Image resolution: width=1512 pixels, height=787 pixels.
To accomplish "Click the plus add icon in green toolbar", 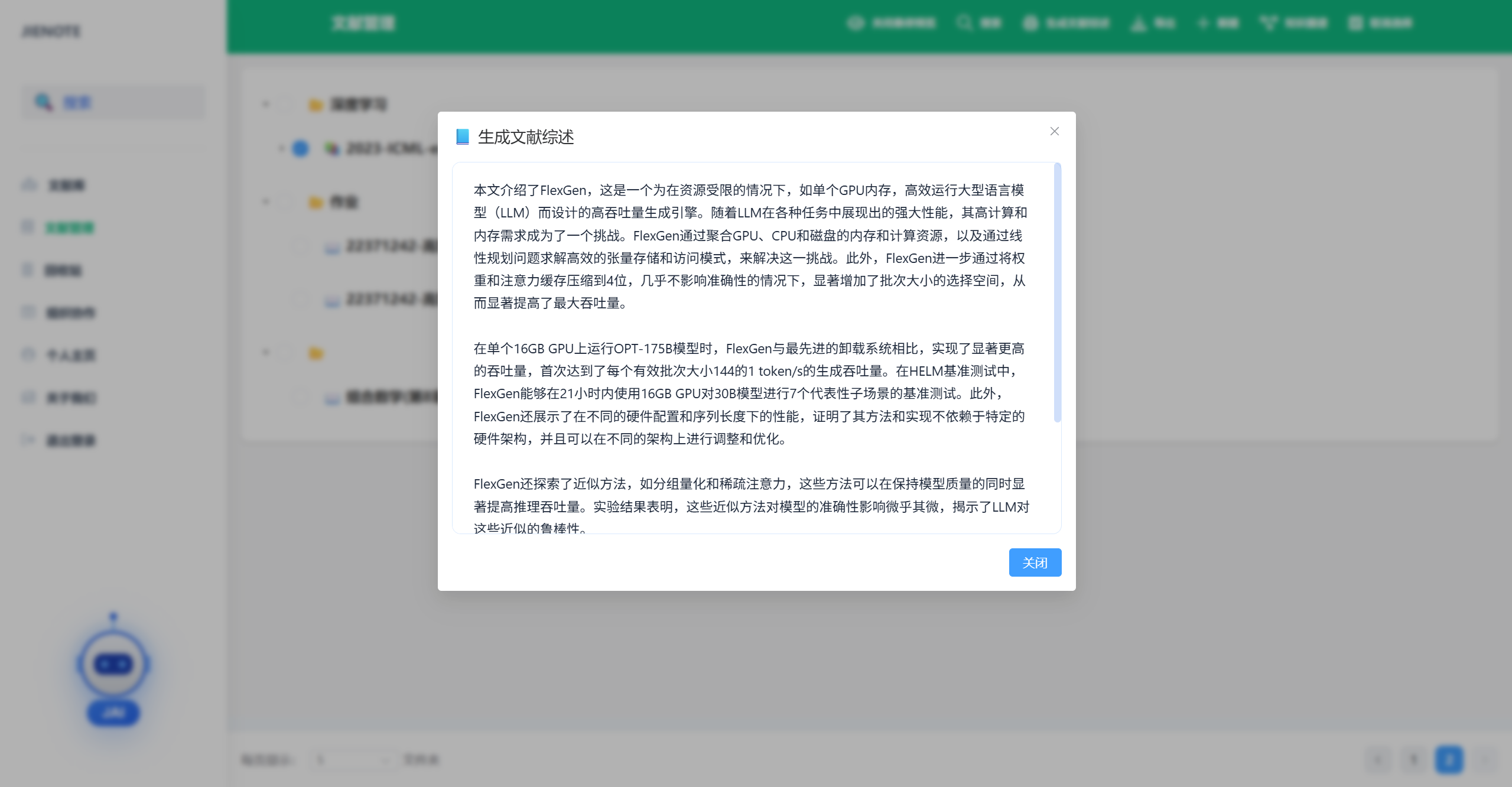I will [x=1202, y=23].
